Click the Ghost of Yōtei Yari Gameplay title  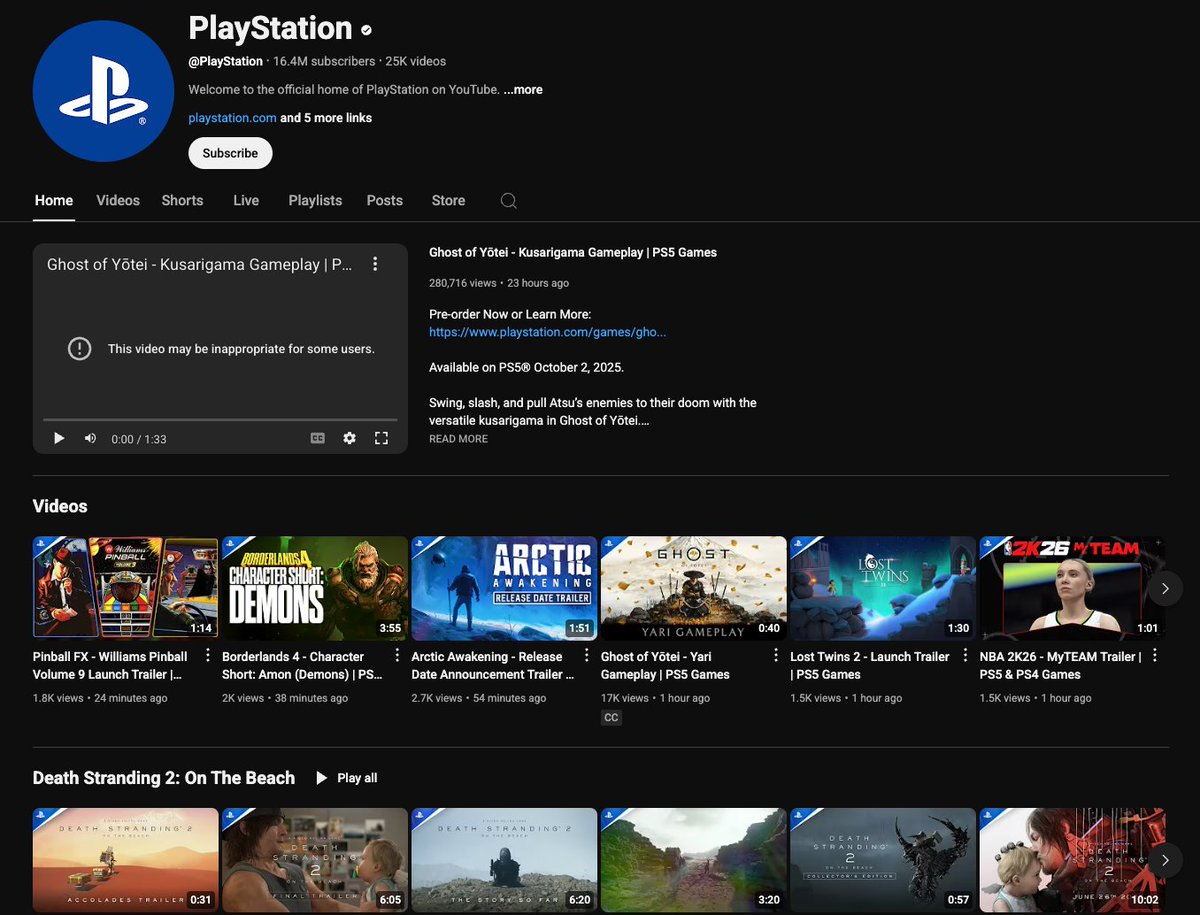tap(665, 665)
